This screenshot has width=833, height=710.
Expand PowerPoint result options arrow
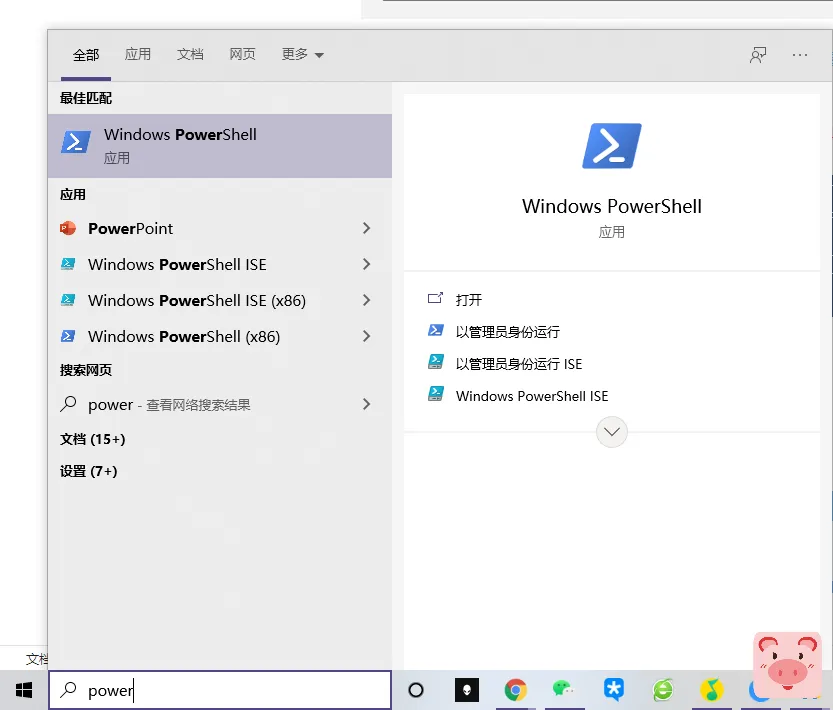pyautogui.click(x=366, y=229)
